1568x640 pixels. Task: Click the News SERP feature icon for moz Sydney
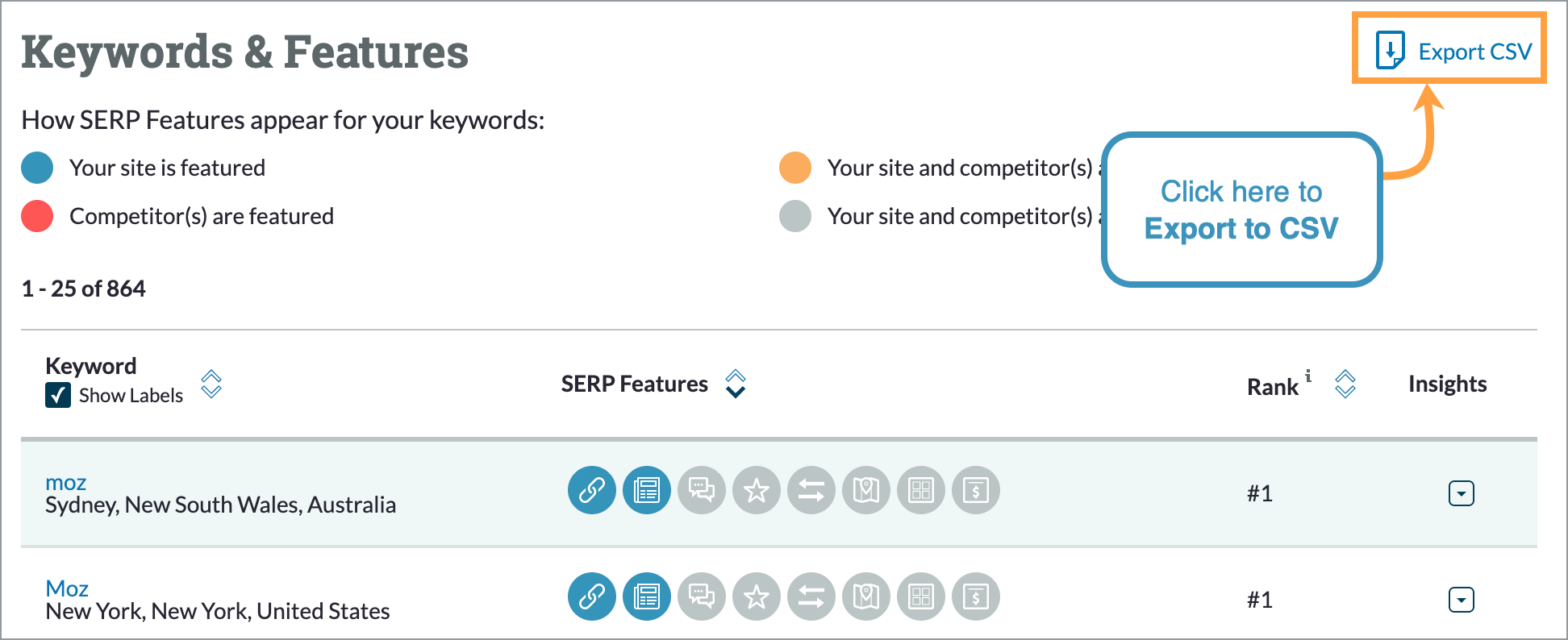[x=647, y=490]
